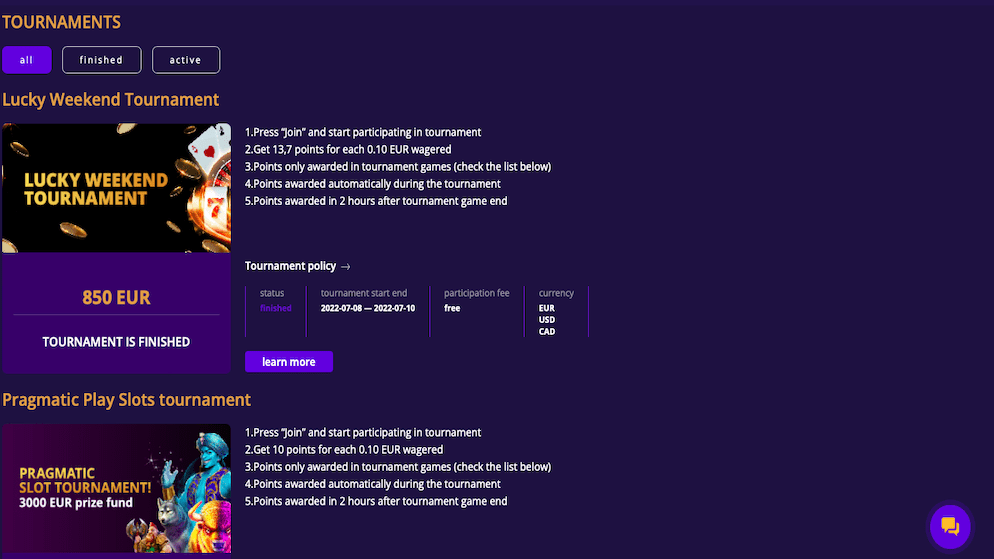Click the TOURNAMENTS page heading
994x559 pixels.
click(x=61, y=22)
